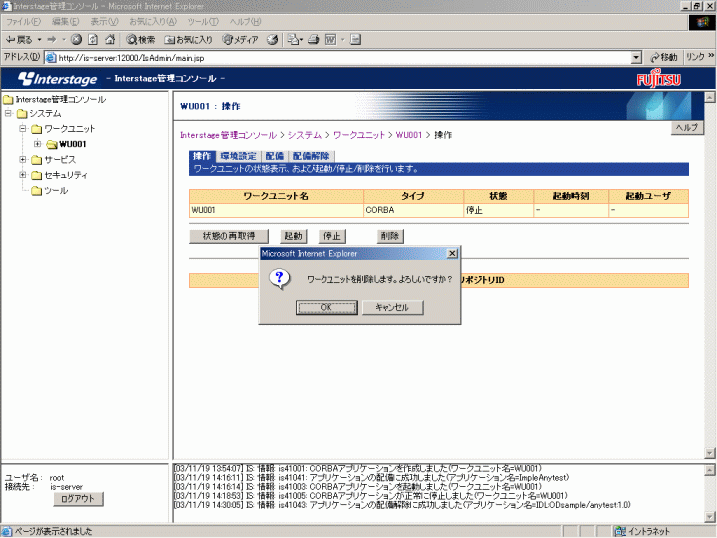717x538 pixels.
Task: Switch to the 環境設定 tab
Action: coord(238,156)
